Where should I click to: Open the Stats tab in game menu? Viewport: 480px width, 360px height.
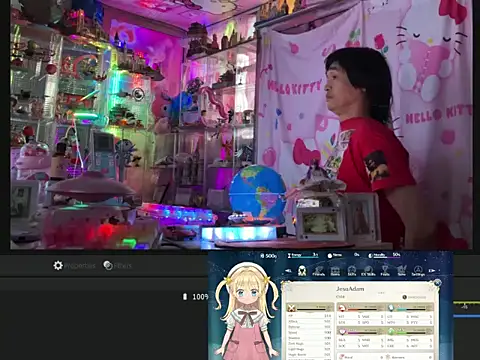point(302,271)
